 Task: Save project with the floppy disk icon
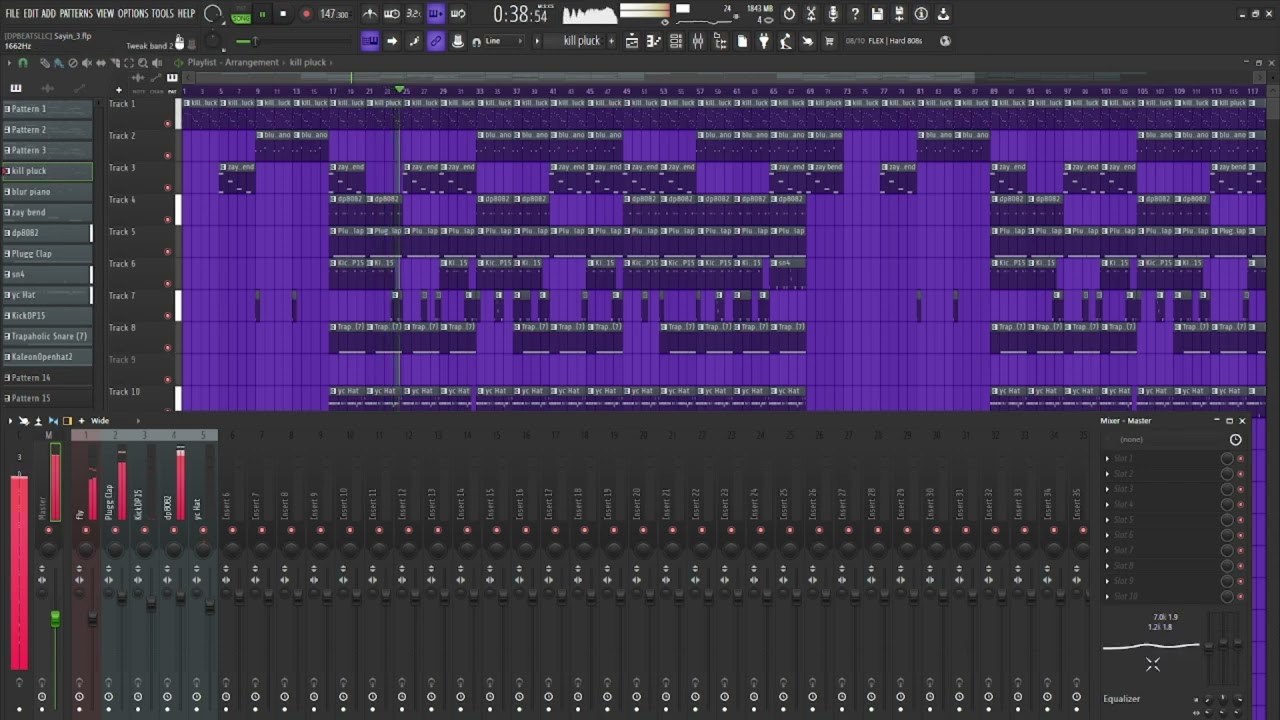click(x=877, y=14)
